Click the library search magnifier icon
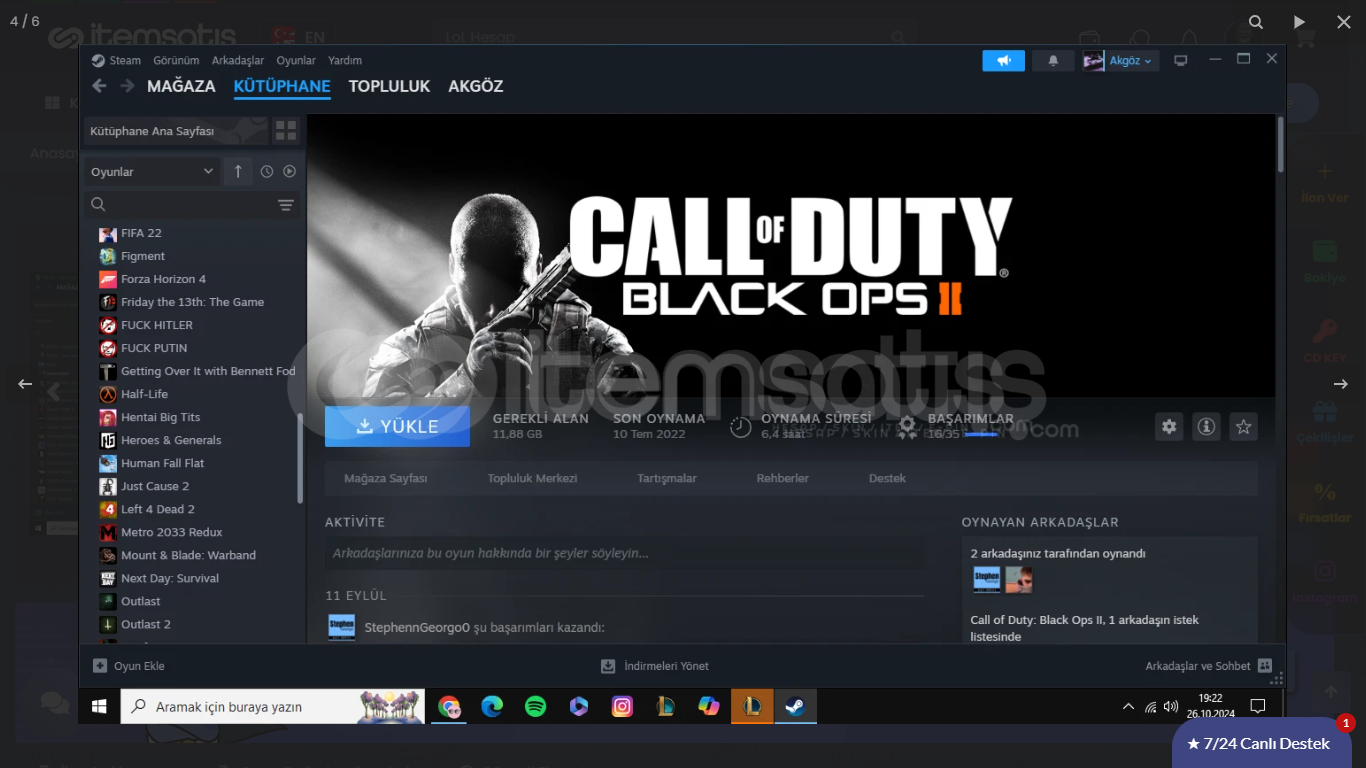1366x768 pixels. click(98, 205)
